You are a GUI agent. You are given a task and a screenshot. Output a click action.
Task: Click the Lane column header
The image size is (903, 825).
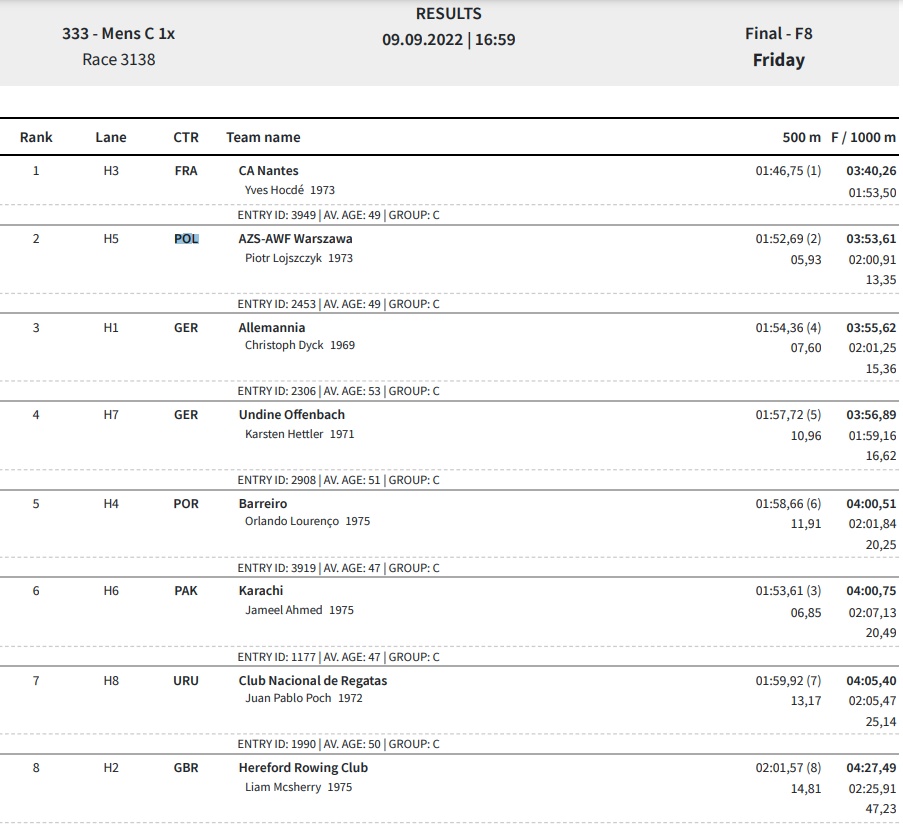[x=111, y=138]
